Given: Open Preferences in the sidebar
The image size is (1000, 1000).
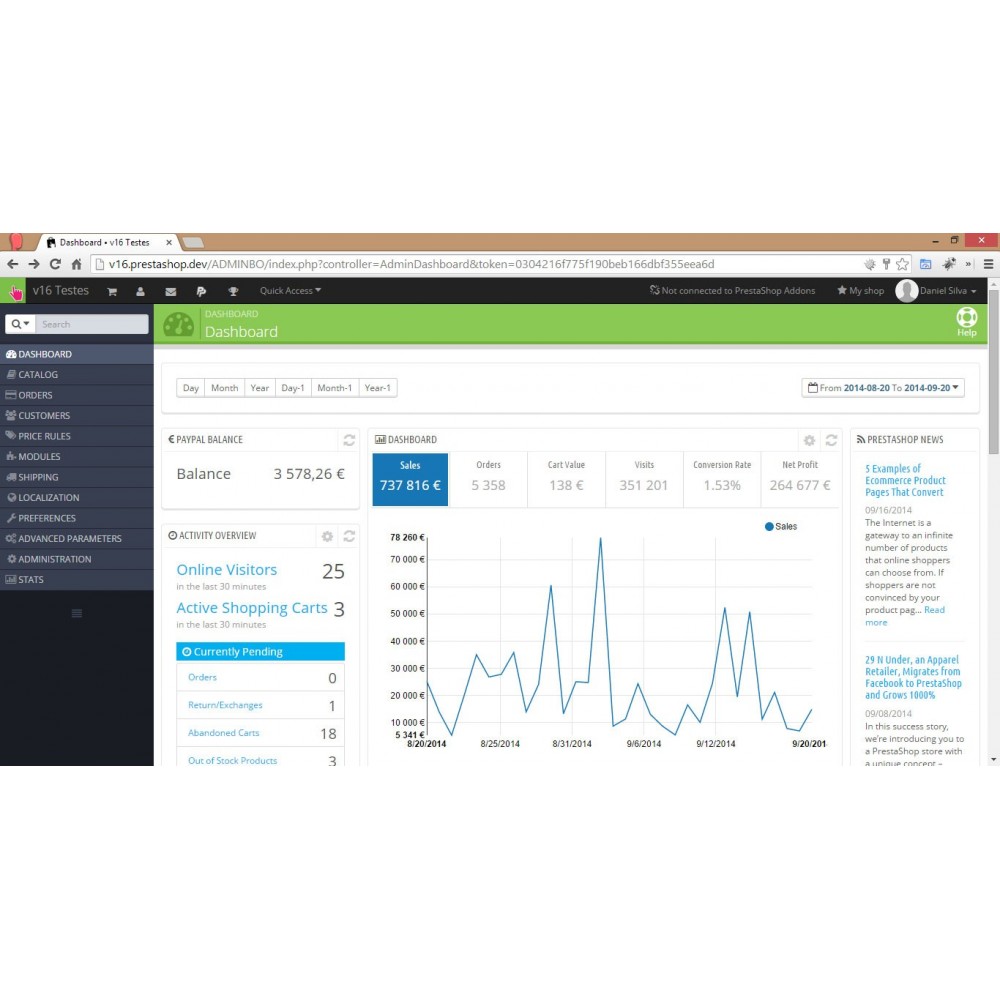Looking at the screenshot, I should point(77,518).
